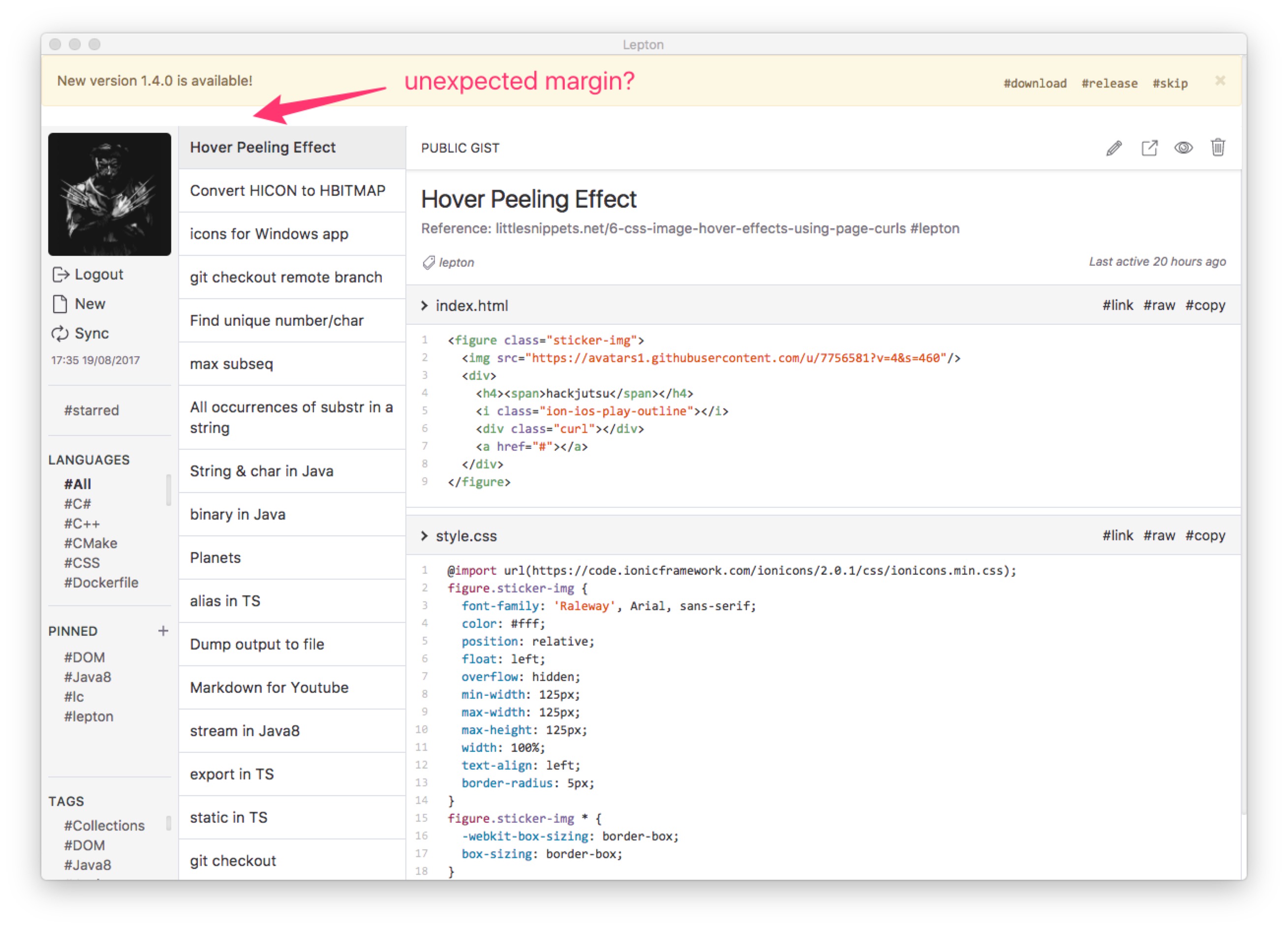
Task: Dismiss the update banner with the X
Action: (x=1220, y=81)
